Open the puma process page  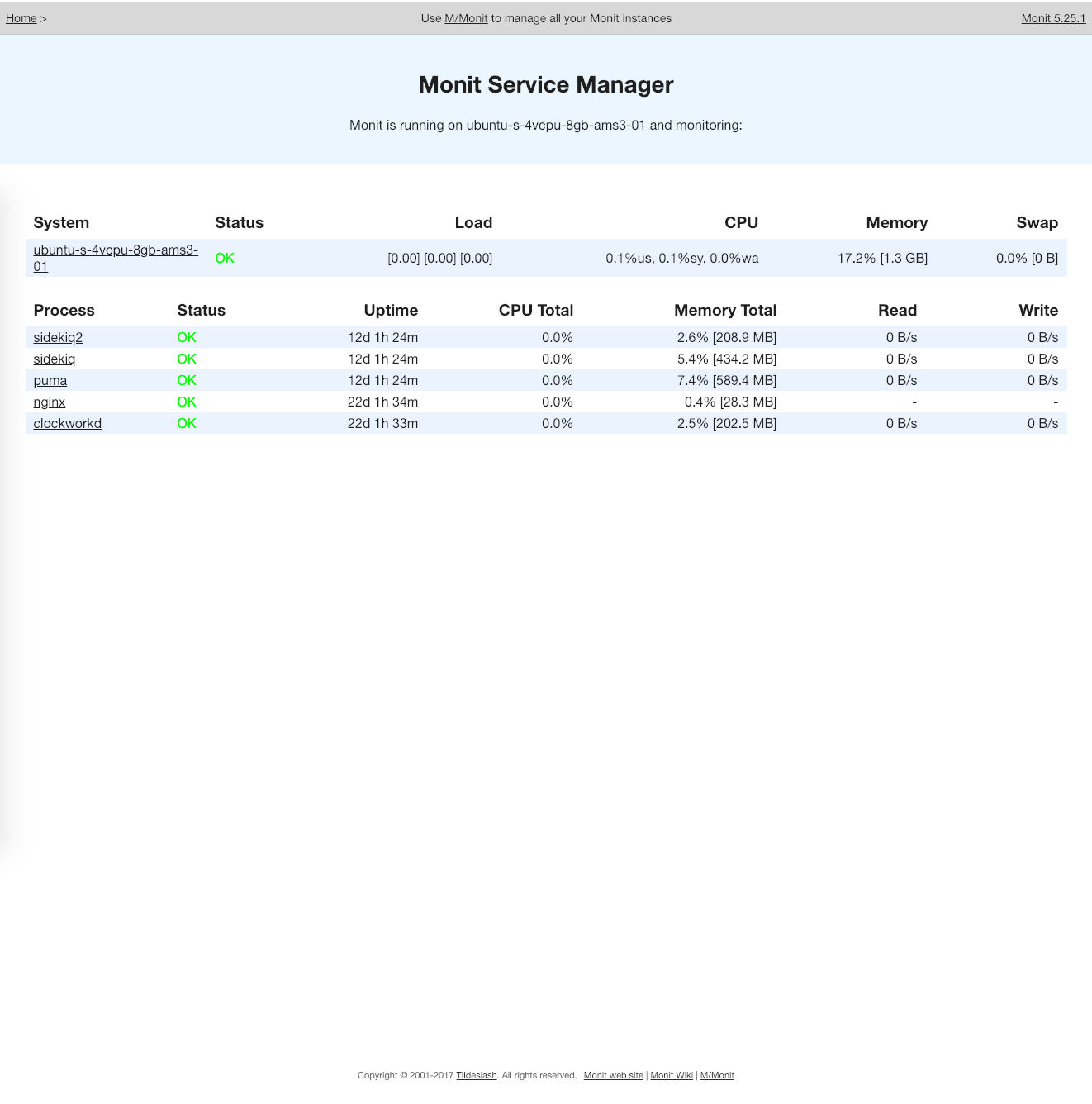tap(50, 380)
